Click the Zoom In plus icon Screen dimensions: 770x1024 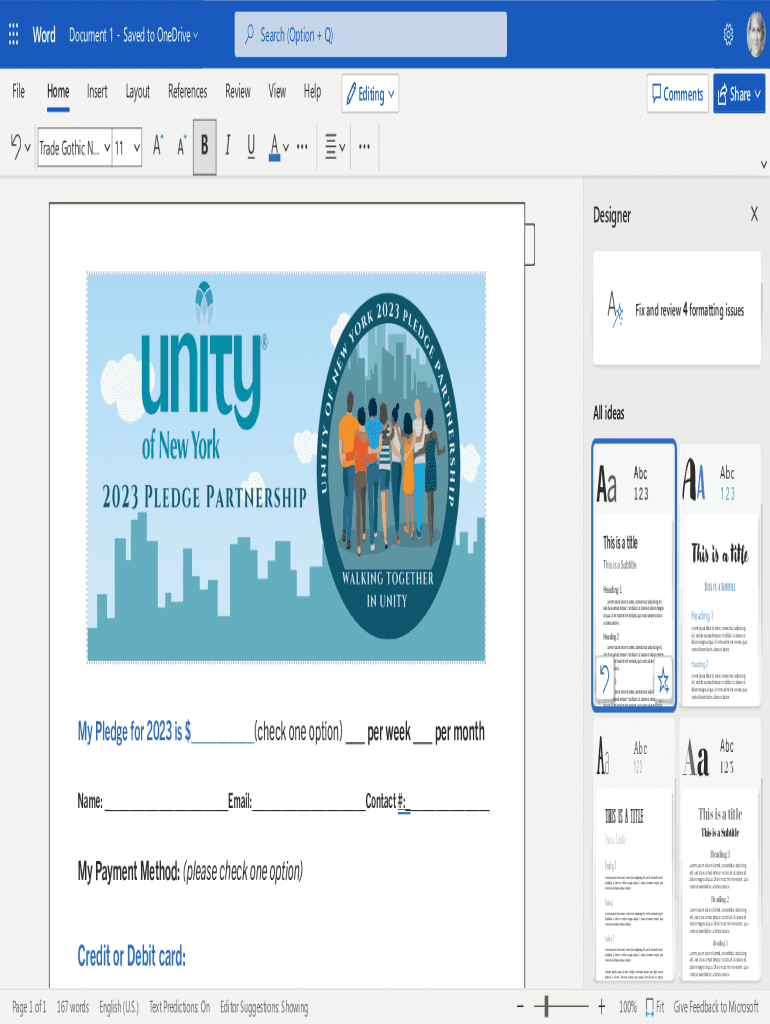click(x=601, y=1007)
